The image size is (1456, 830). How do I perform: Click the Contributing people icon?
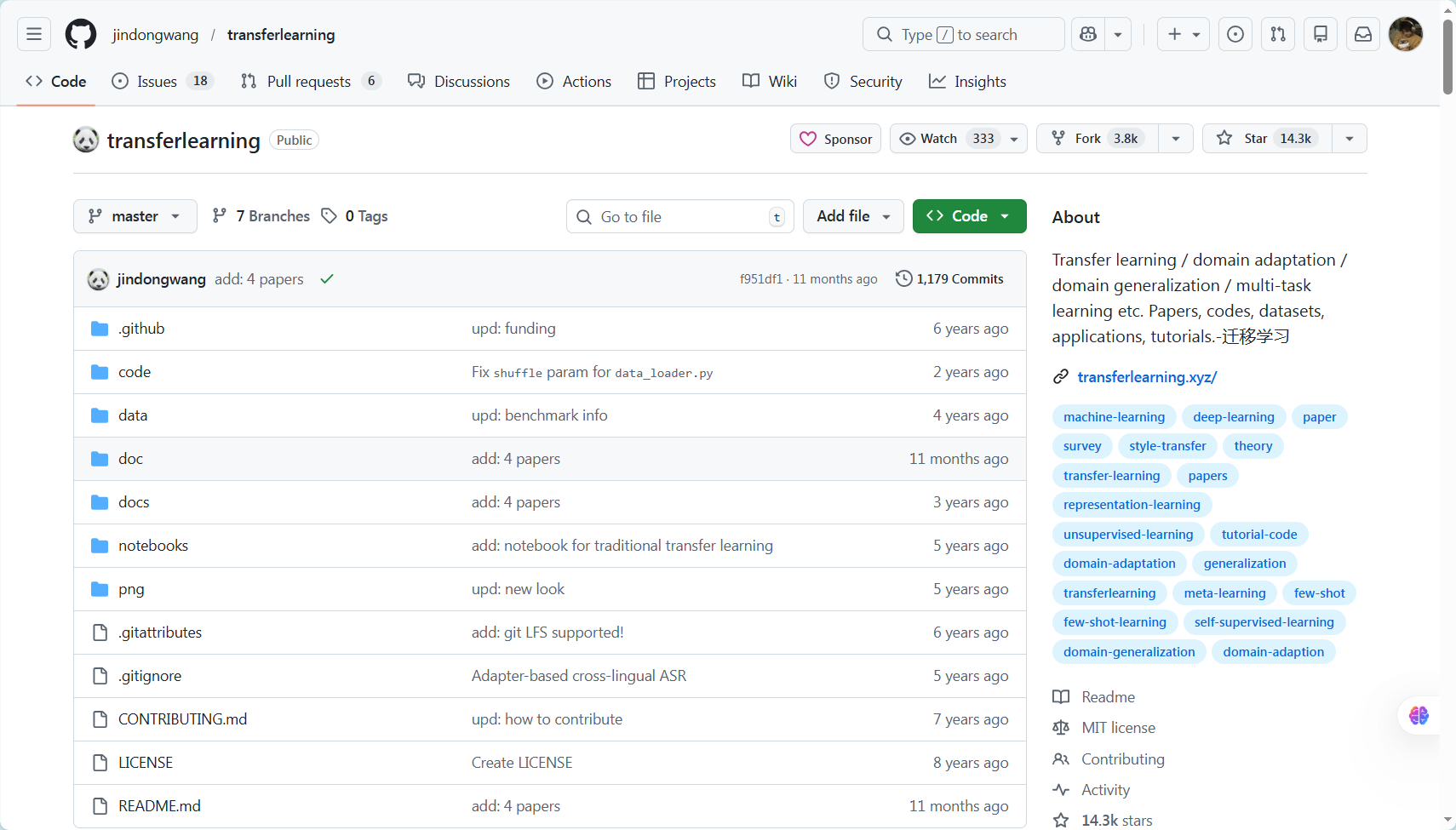click(1061, 758)
